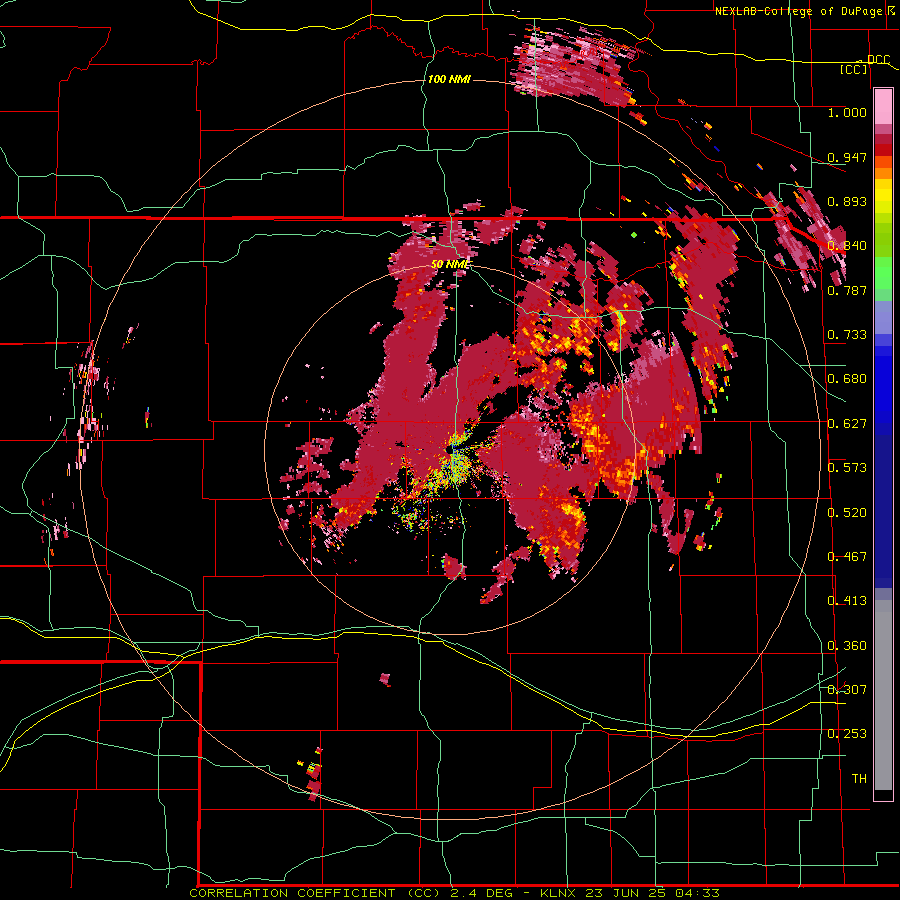The height and width of the screenshot is (900, 900).
Task: Select the 0.680 scale label
Action: tap(847, 379)
